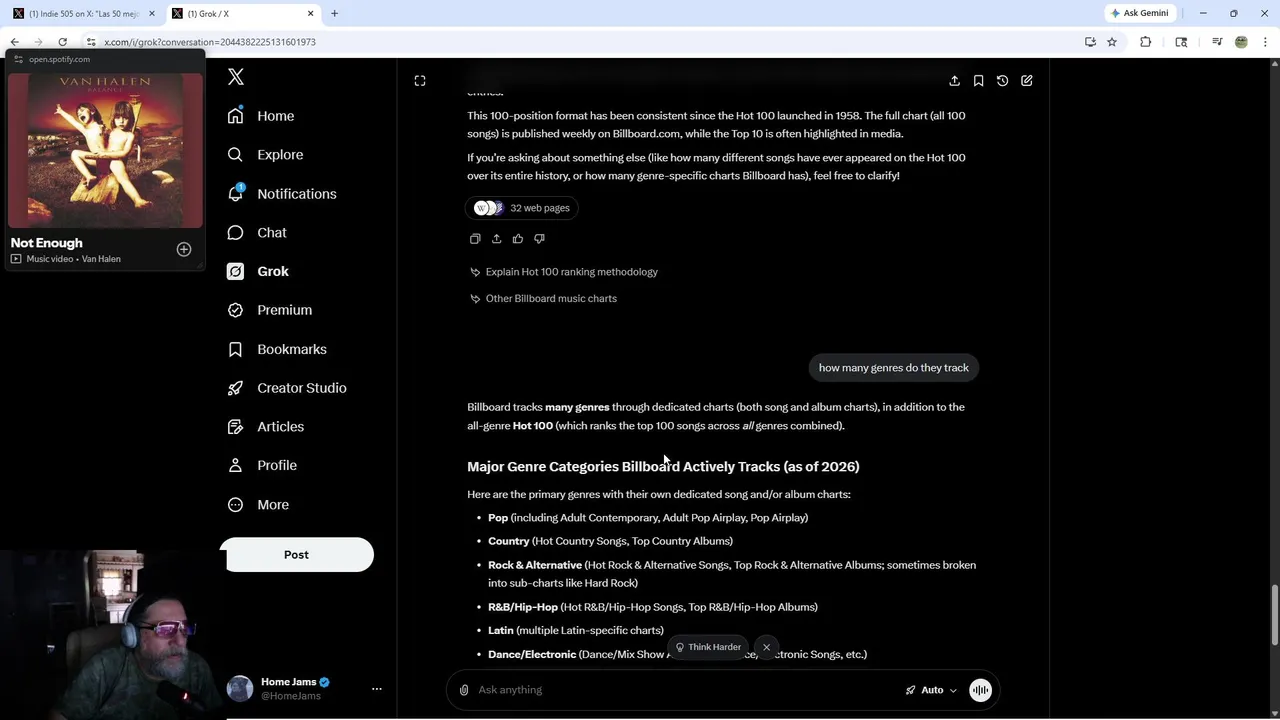
Task: Toggle Grok full screen expand icon
Action: 420,81
